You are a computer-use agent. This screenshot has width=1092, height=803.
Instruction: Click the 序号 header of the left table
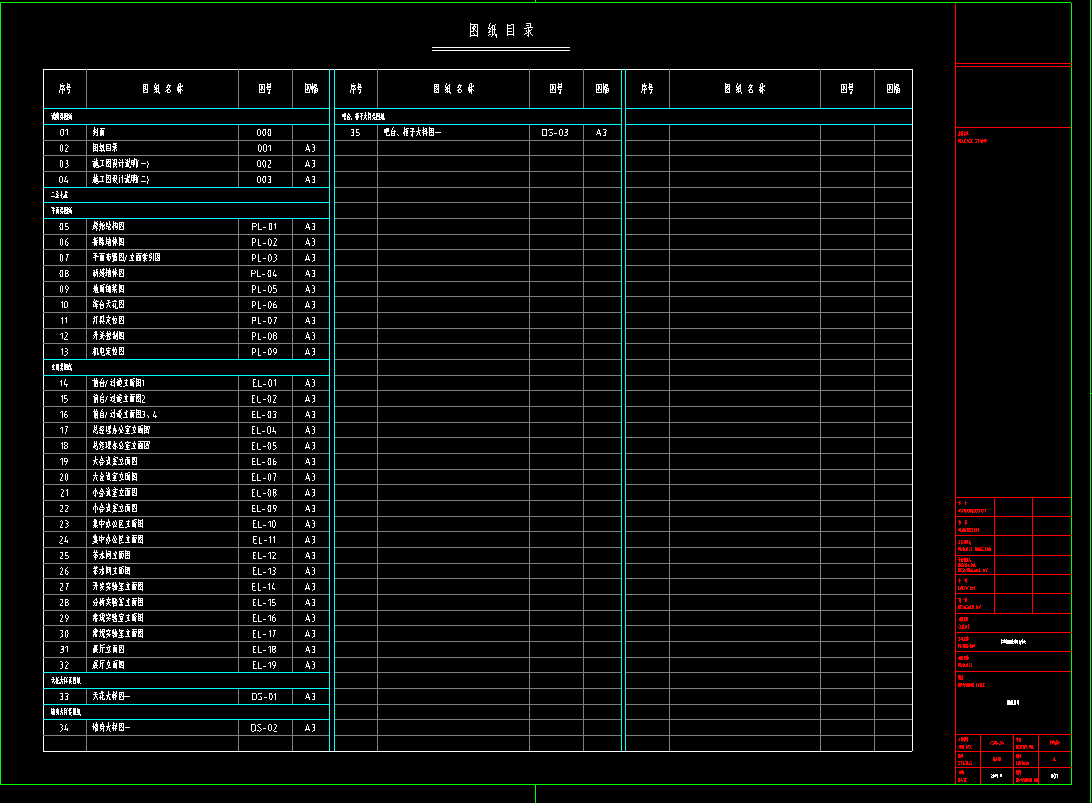pos(64,89)
